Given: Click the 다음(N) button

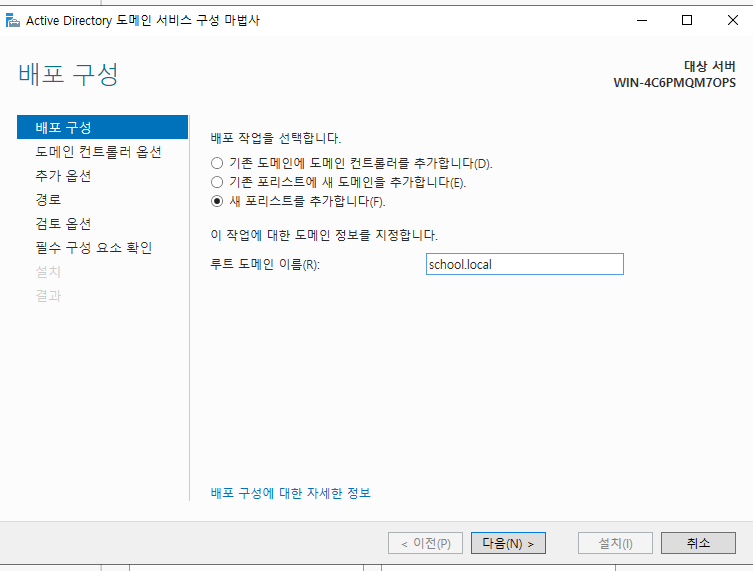Looking at the screenshot, I should [x=508, y=543].
